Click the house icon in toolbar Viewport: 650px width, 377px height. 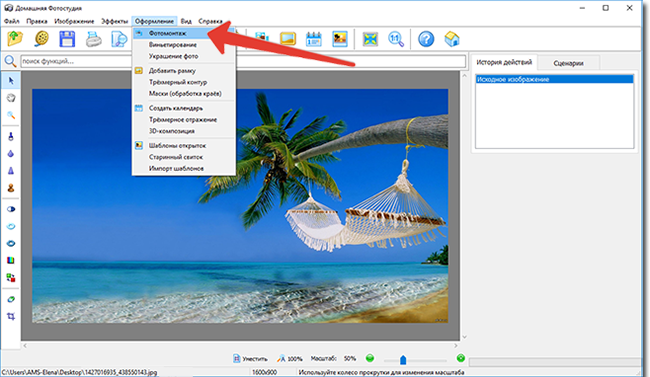tap(452, 39)
